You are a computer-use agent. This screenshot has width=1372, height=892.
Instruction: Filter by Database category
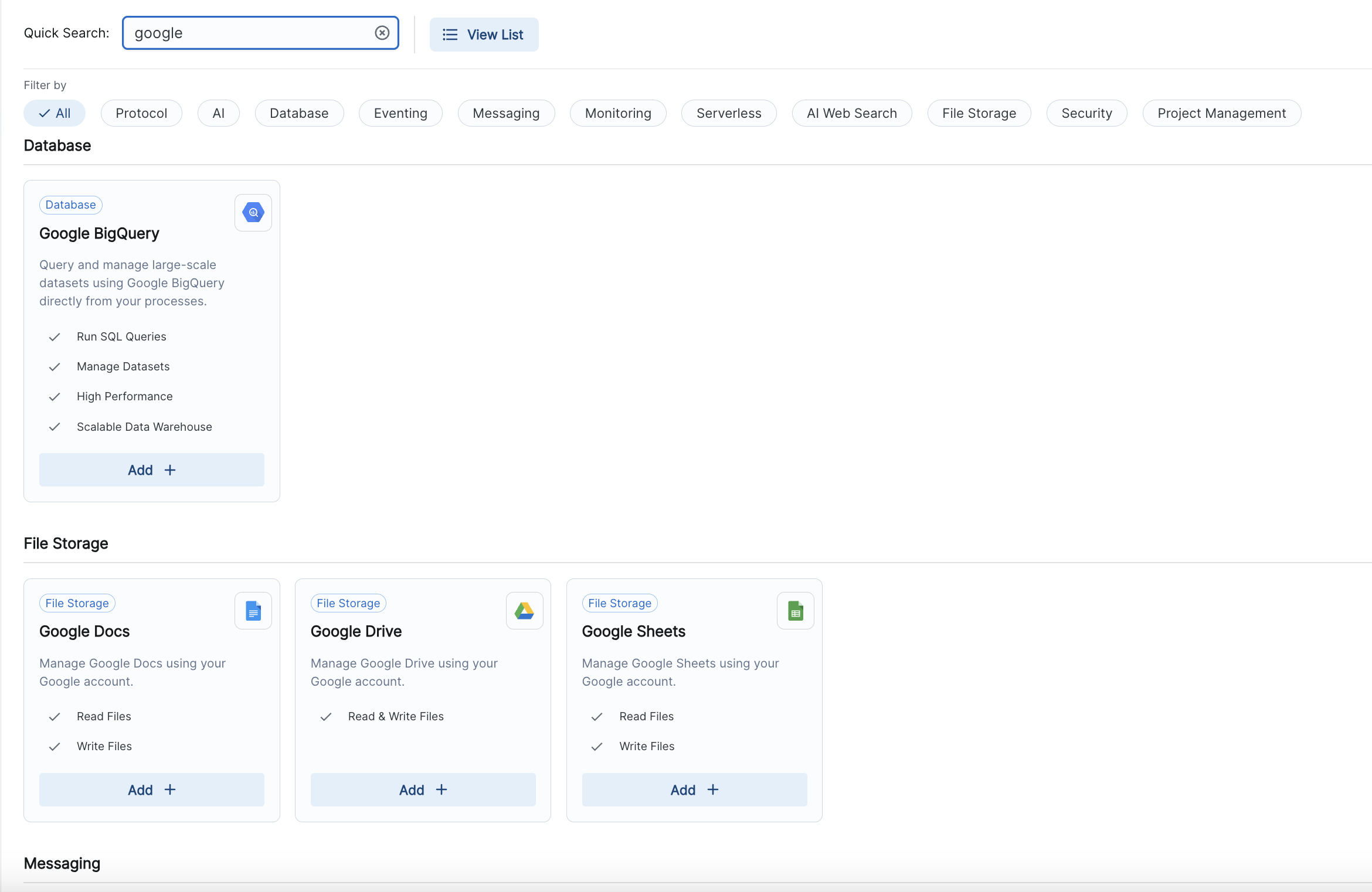click(299, 113)
